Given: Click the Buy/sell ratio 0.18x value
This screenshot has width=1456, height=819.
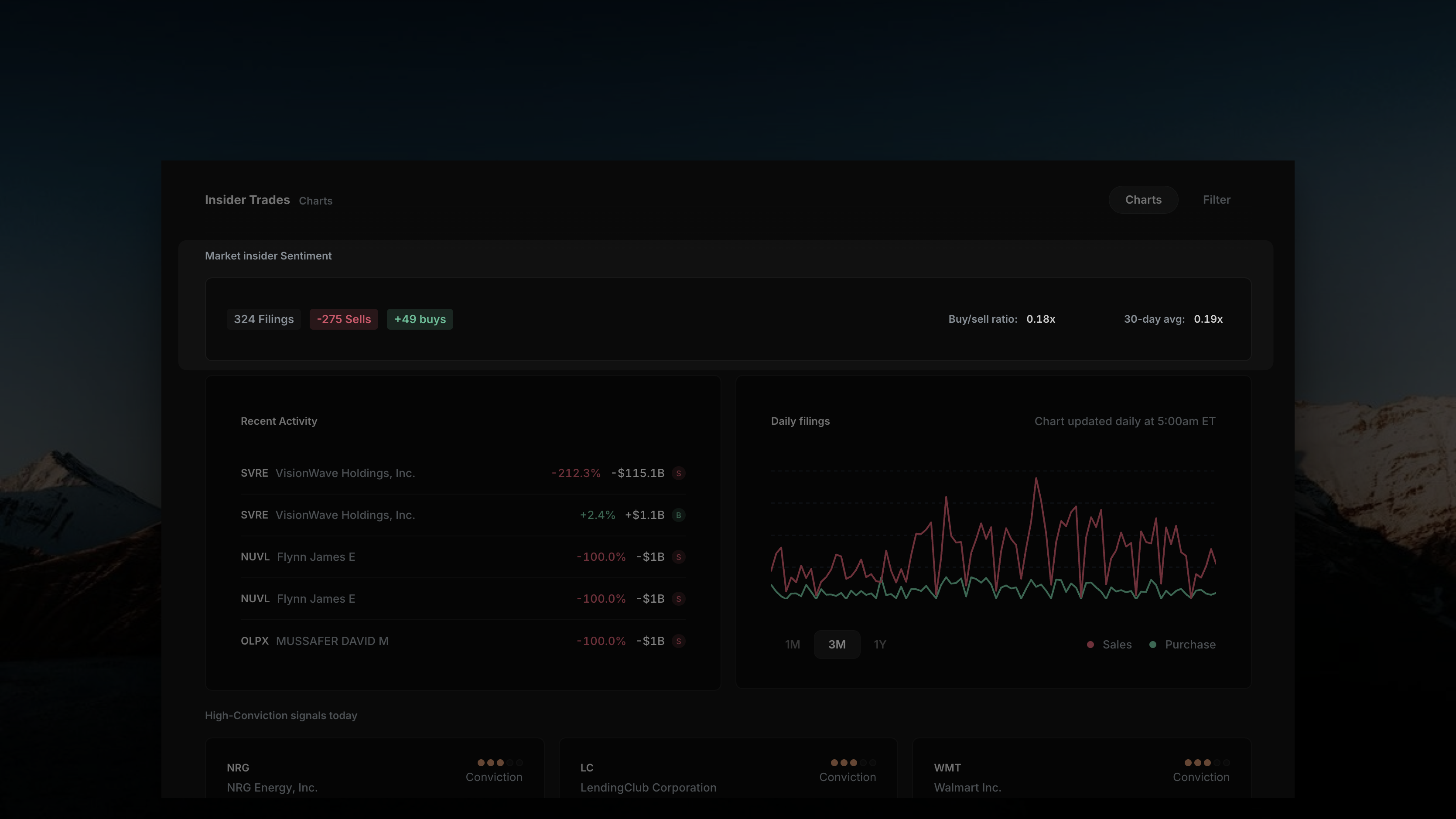Looking at the screenshot, I should (1041, 319).
